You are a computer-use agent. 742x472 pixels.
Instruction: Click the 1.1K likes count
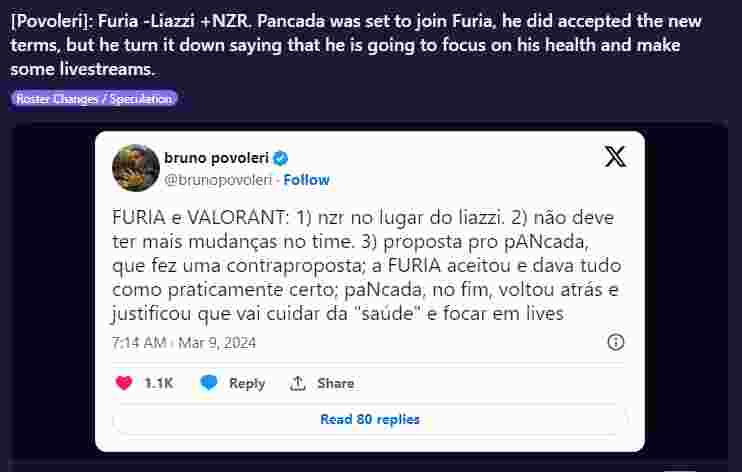[x=158, y=383]
